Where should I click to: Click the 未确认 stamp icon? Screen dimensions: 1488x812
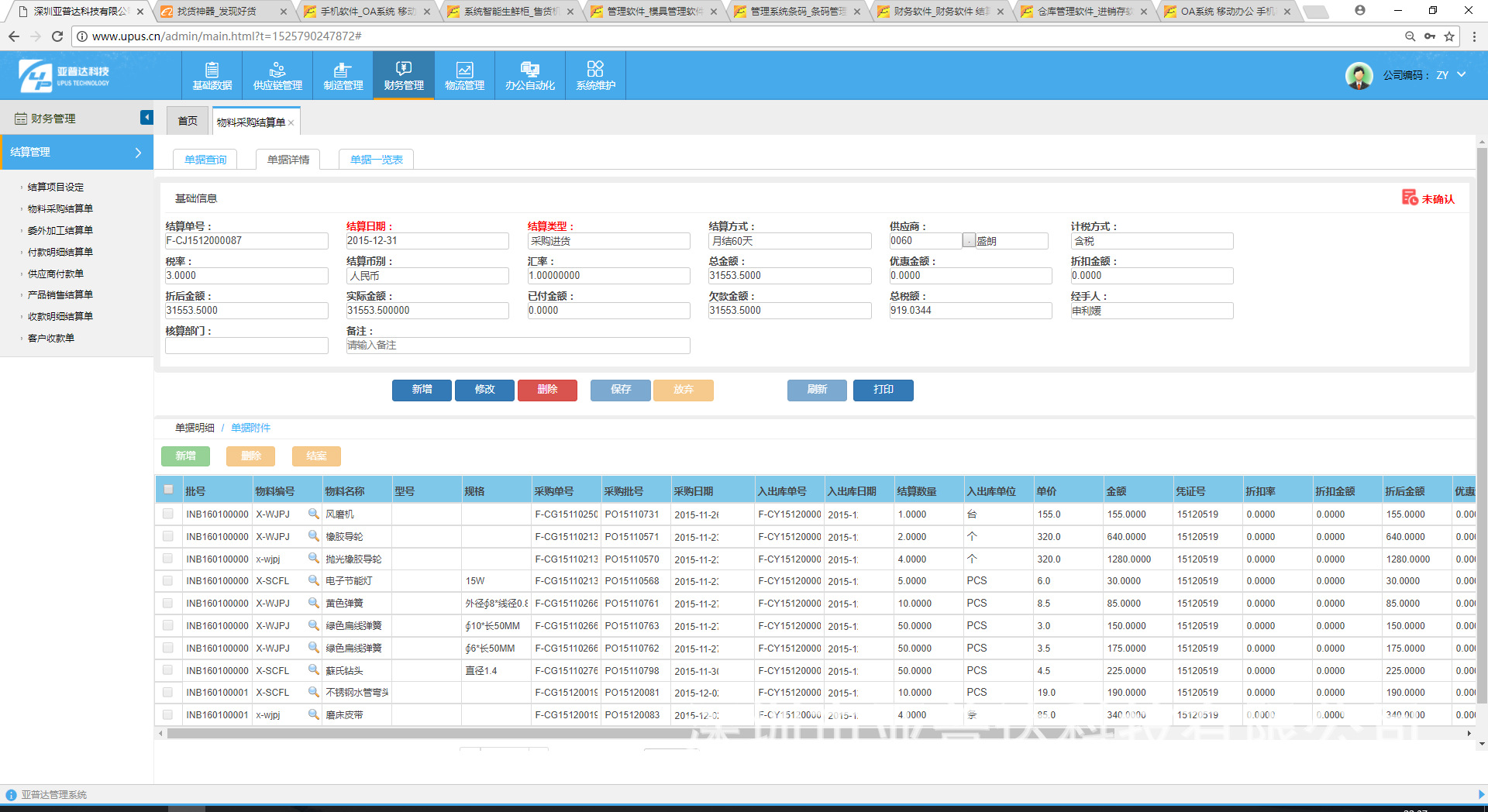click(1410, 198)
